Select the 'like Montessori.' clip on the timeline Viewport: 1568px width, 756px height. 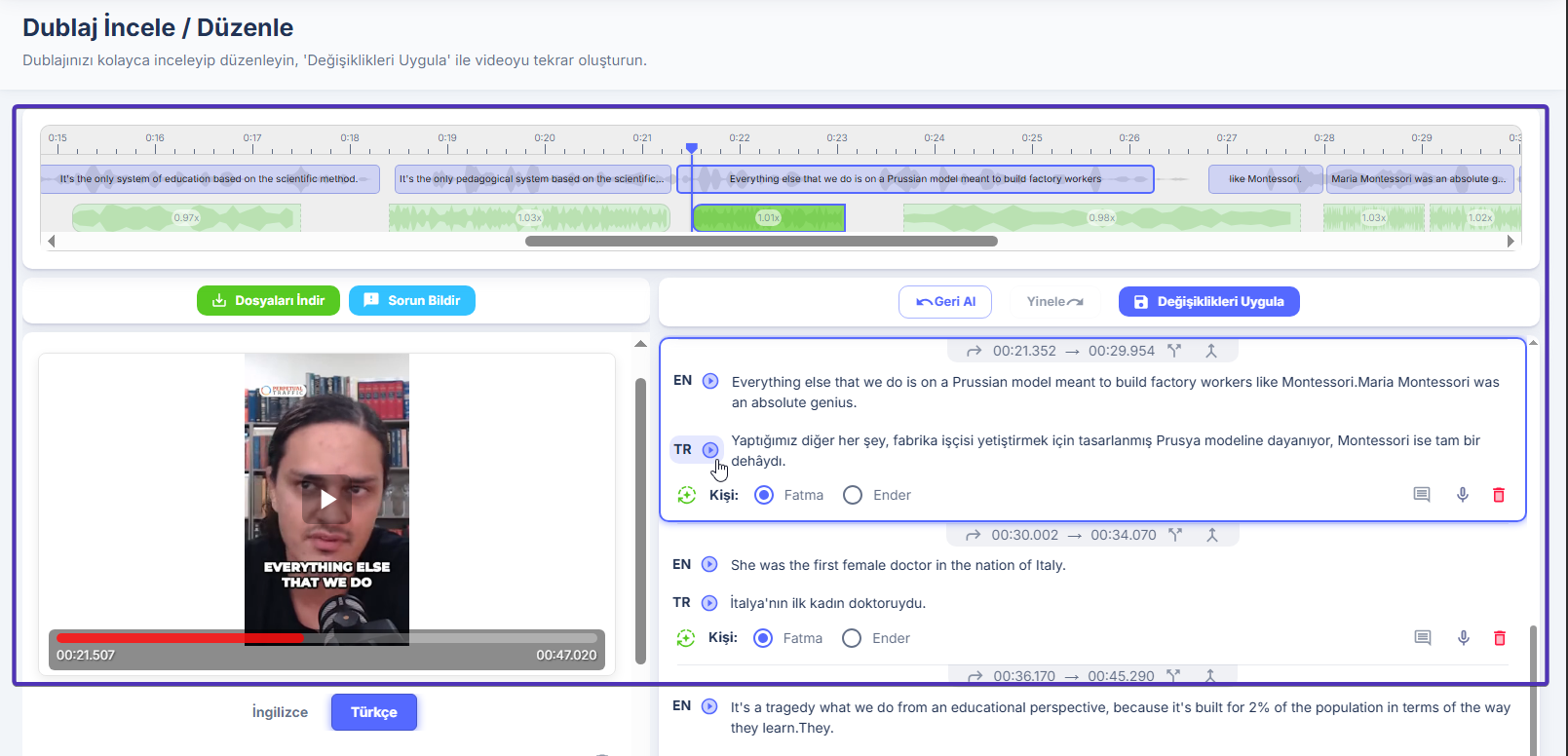[x=1264, y=179]
